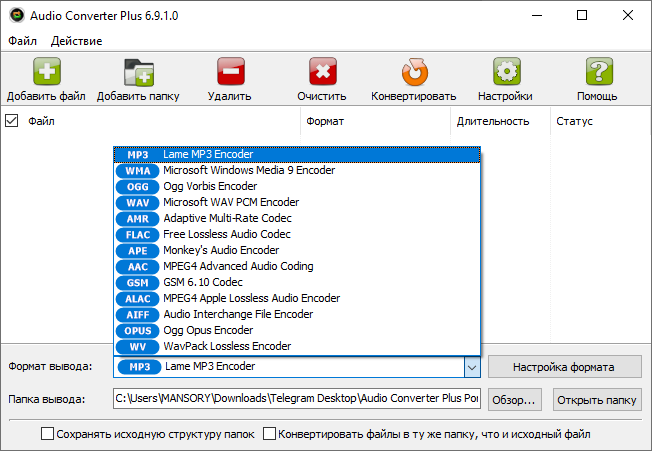The height and width of the screenshot is (451, 652).
Task: Enable Сохранять исходную структуру папок checkbox
Action: click(47, 434)
